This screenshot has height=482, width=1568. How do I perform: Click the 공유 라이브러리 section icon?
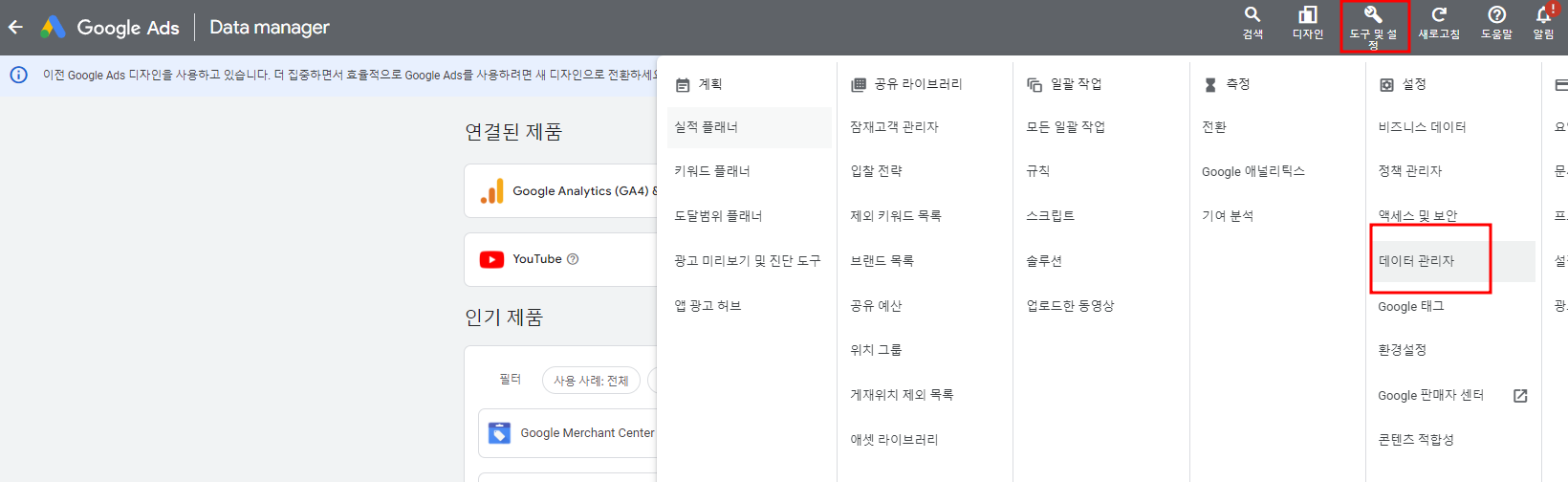point(859,85)
